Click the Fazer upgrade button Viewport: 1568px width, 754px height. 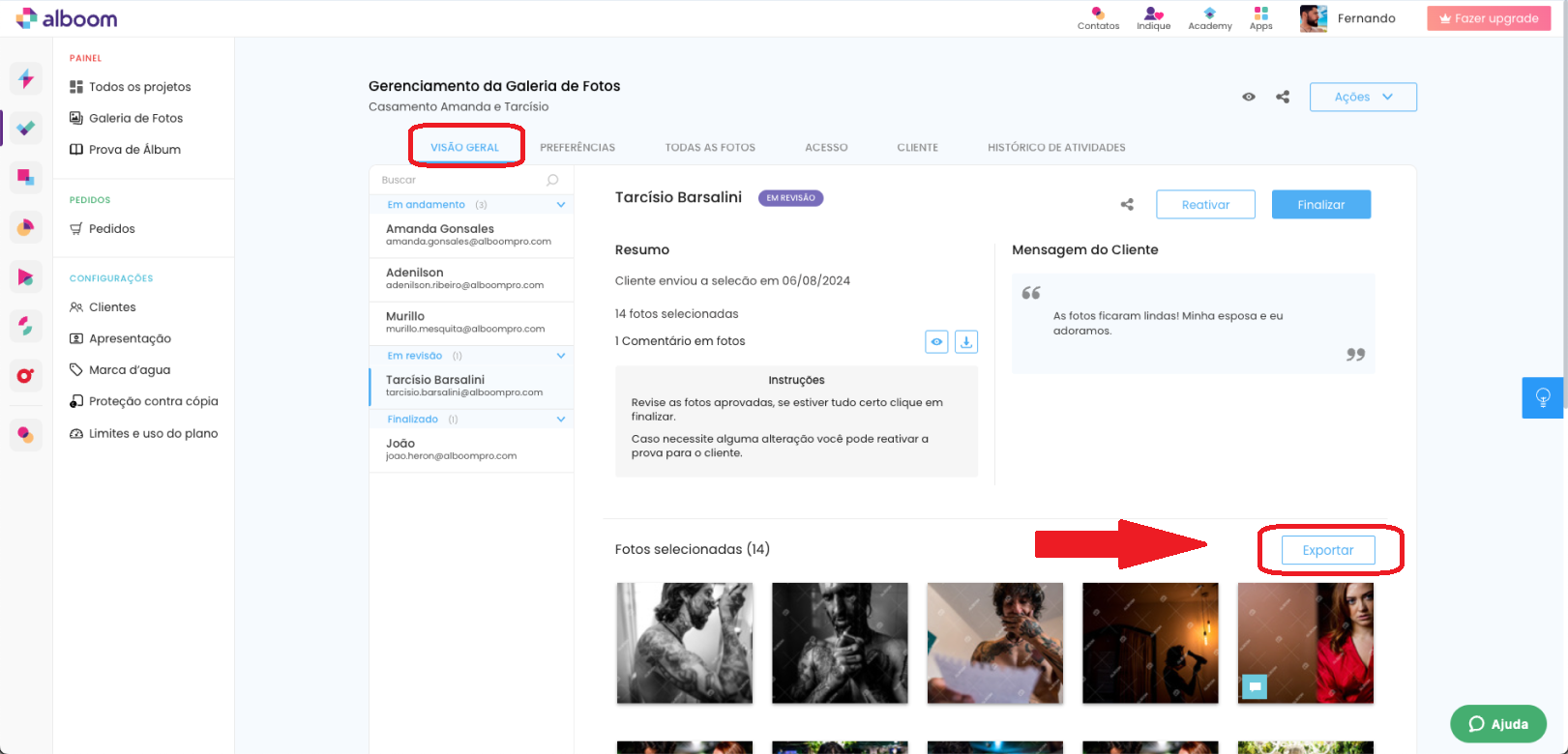click(1489, 18)
